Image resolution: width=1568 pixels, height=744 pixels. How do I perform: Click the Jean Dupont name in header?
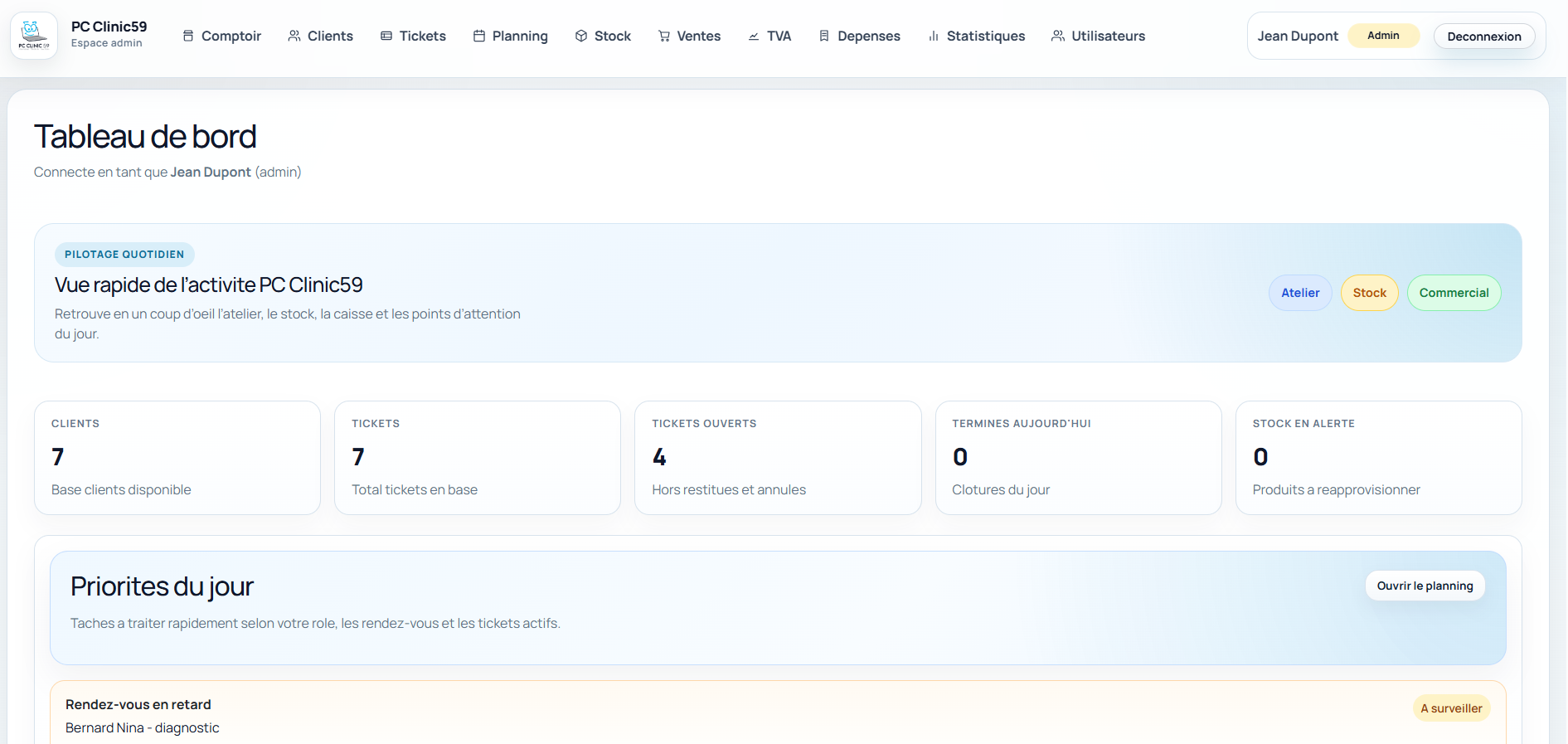pyautogui.click(x=1298, y=36)
